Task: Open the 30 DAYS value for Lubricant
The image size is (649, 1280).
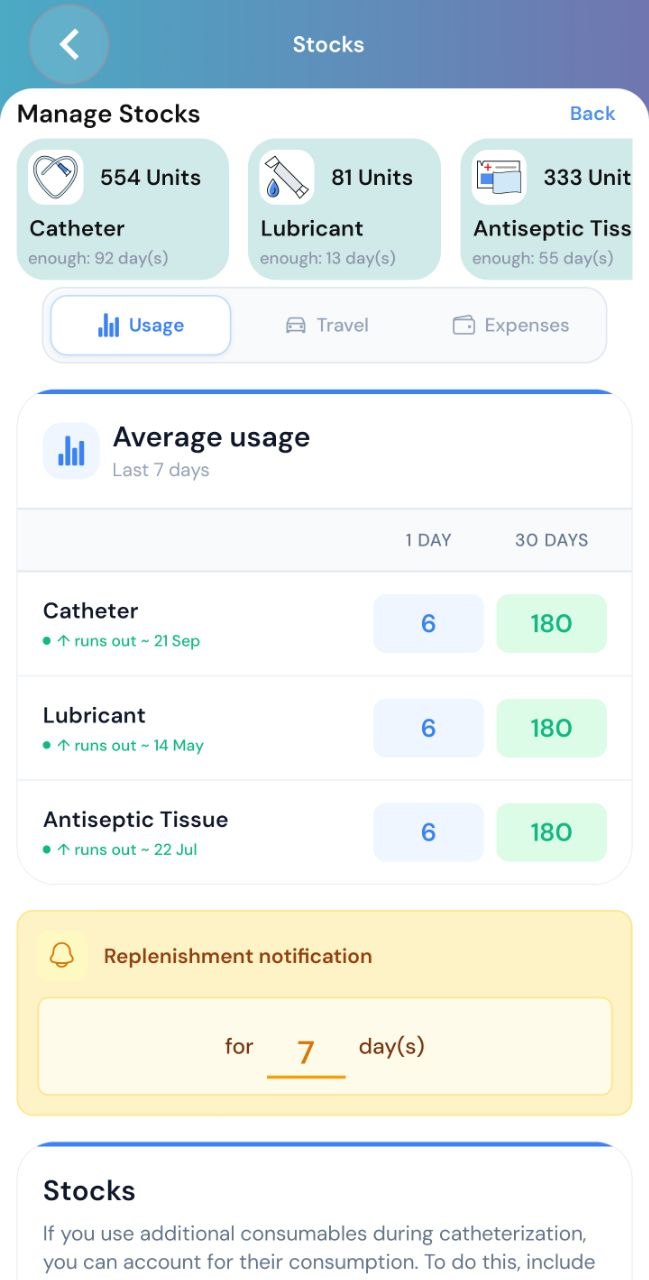Action: (551, 728)
